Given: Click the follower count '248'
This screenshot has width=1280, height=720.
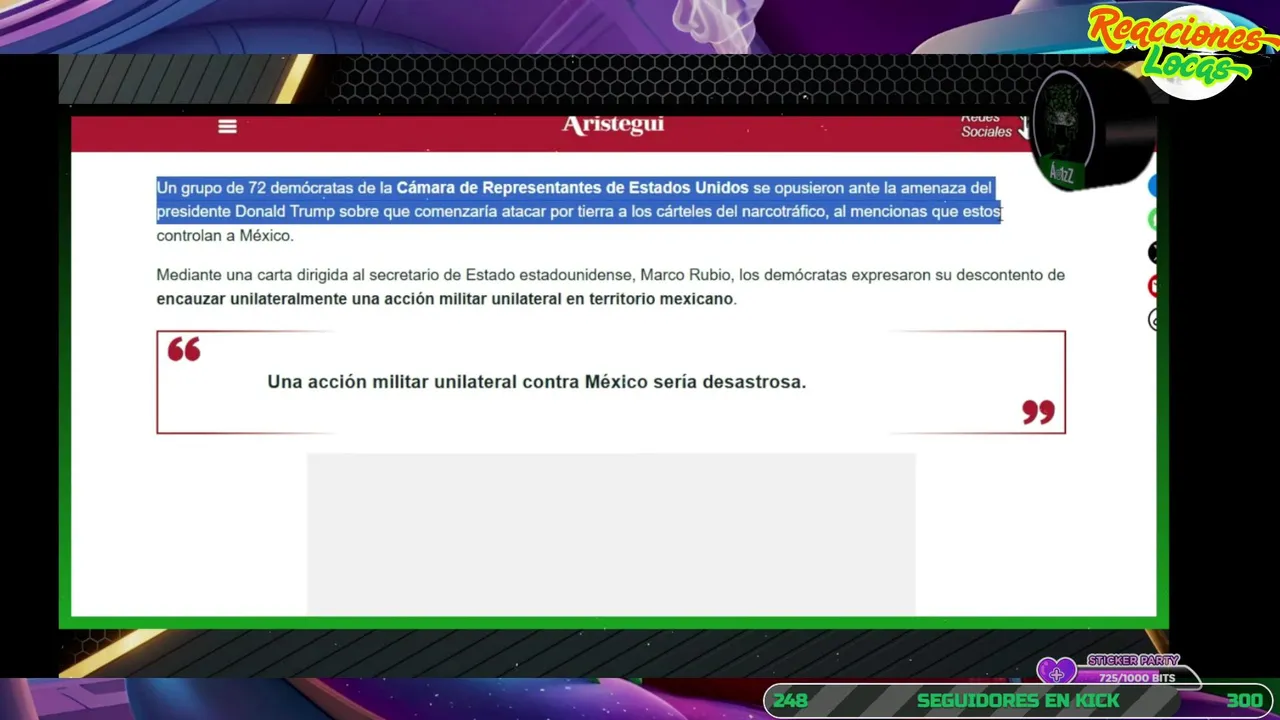Looking at the screenshot, I should point(790,701).
